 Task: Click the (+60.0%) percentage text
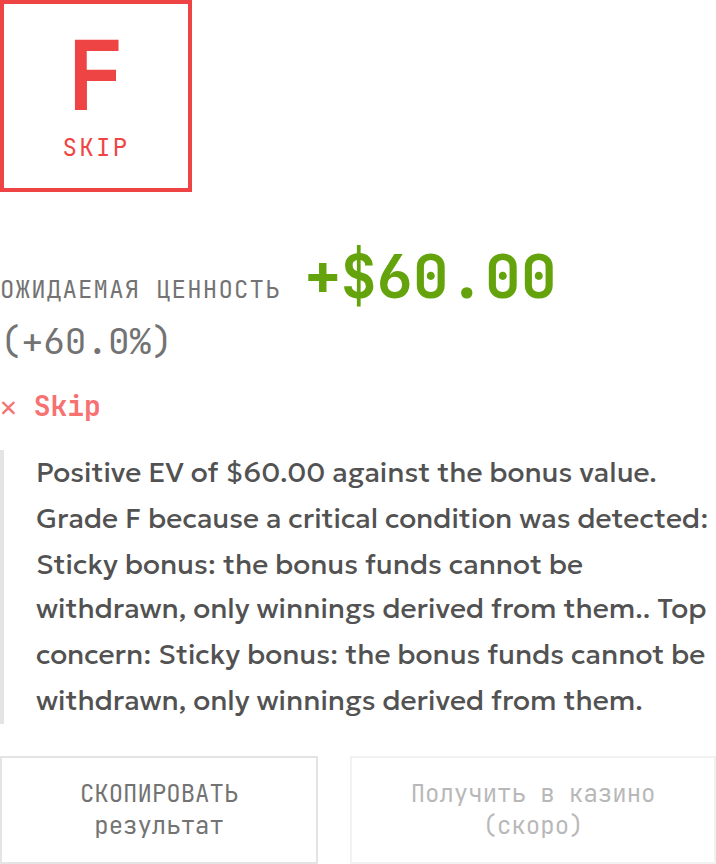[x=86, y=341]
